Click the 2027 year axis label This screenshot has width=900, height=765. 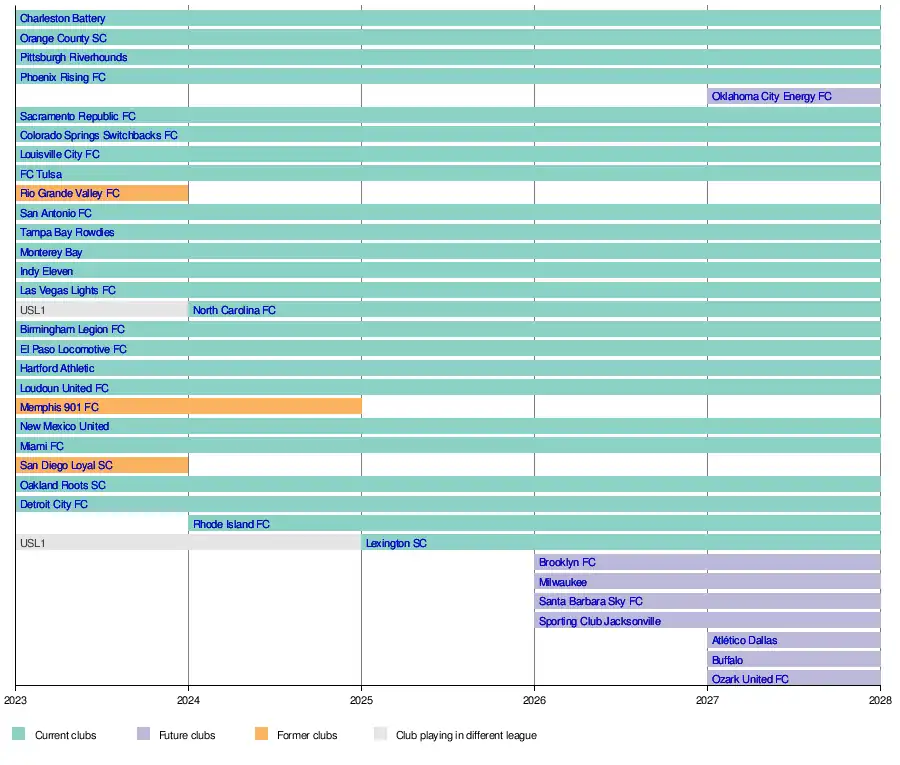point(707,701)
